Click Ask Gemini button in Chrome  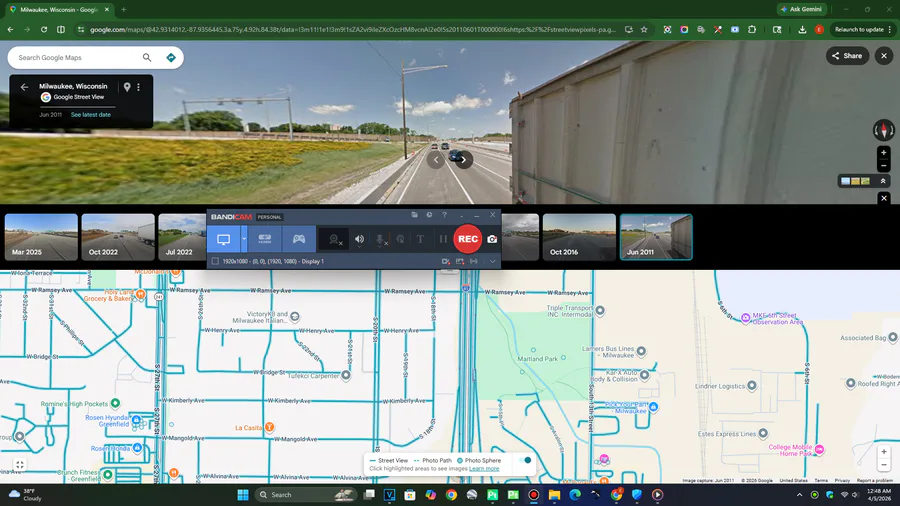pyautogui.click(x=802, y=9)
